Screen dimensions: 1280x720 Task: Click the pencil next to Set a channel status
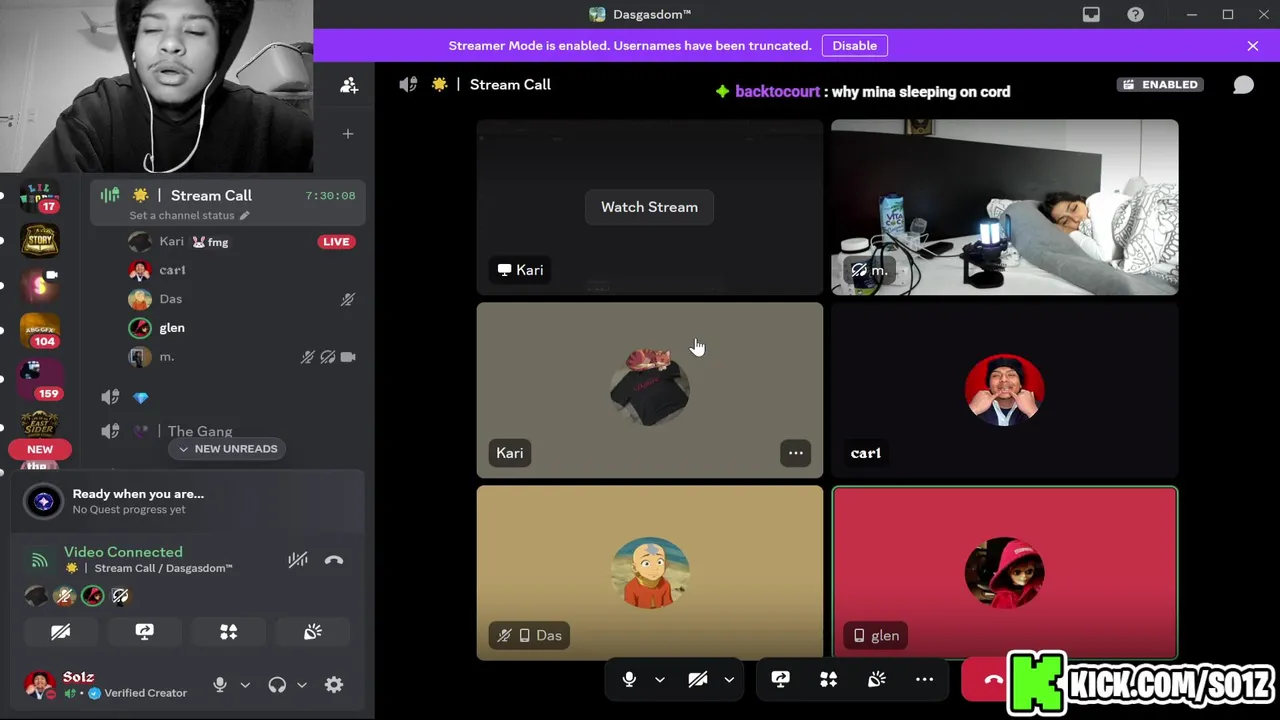click(244, 216)
